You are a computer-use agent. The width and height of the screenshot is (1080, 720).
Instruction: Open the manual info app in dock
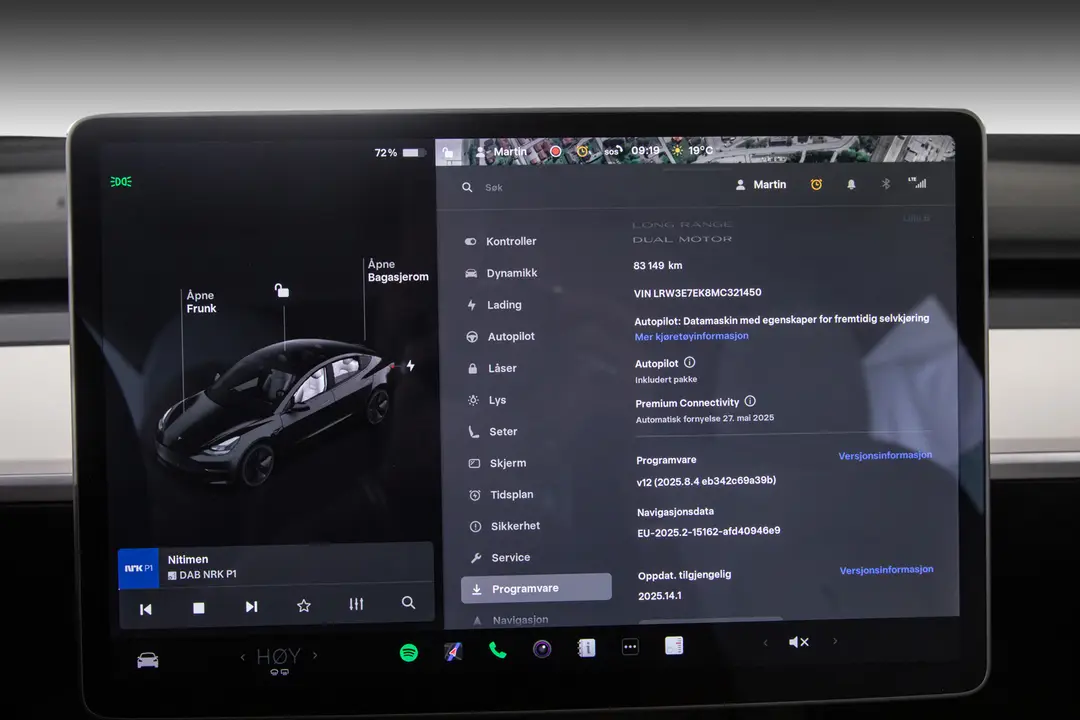(x=586, y=648)
